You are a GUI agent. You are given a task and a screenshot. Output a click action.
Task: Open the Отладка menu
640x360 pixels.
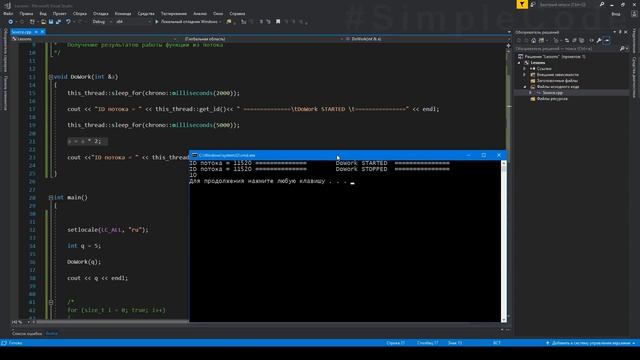101,13
